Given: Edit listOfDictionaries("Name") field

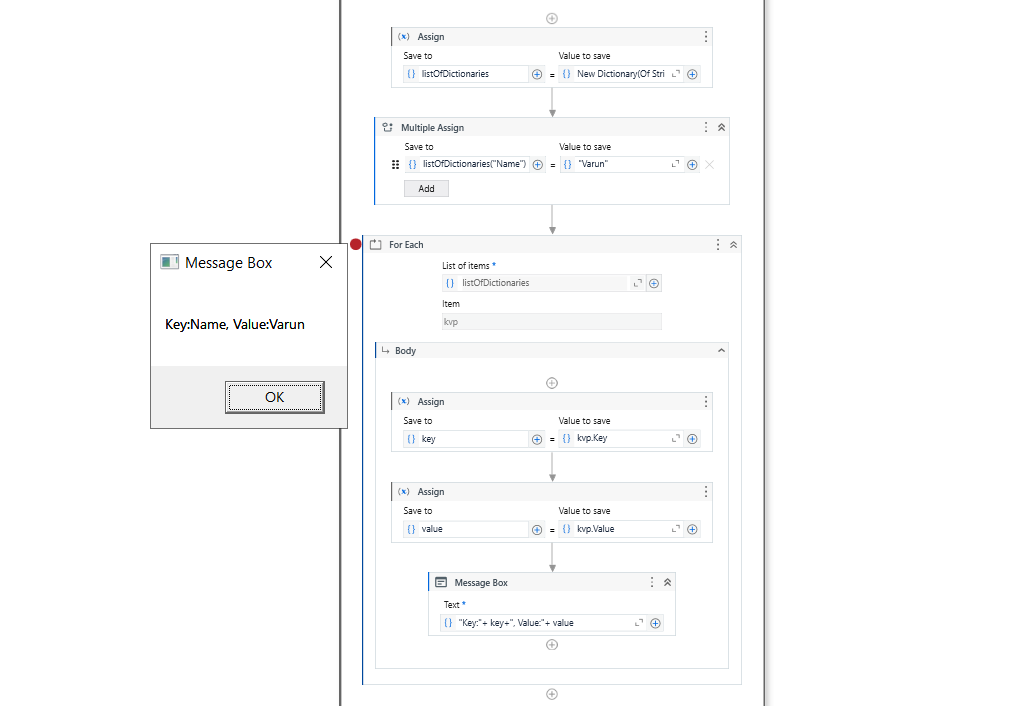Looking at the screenshot, I should pyautogui.click(x=467, y=164).
